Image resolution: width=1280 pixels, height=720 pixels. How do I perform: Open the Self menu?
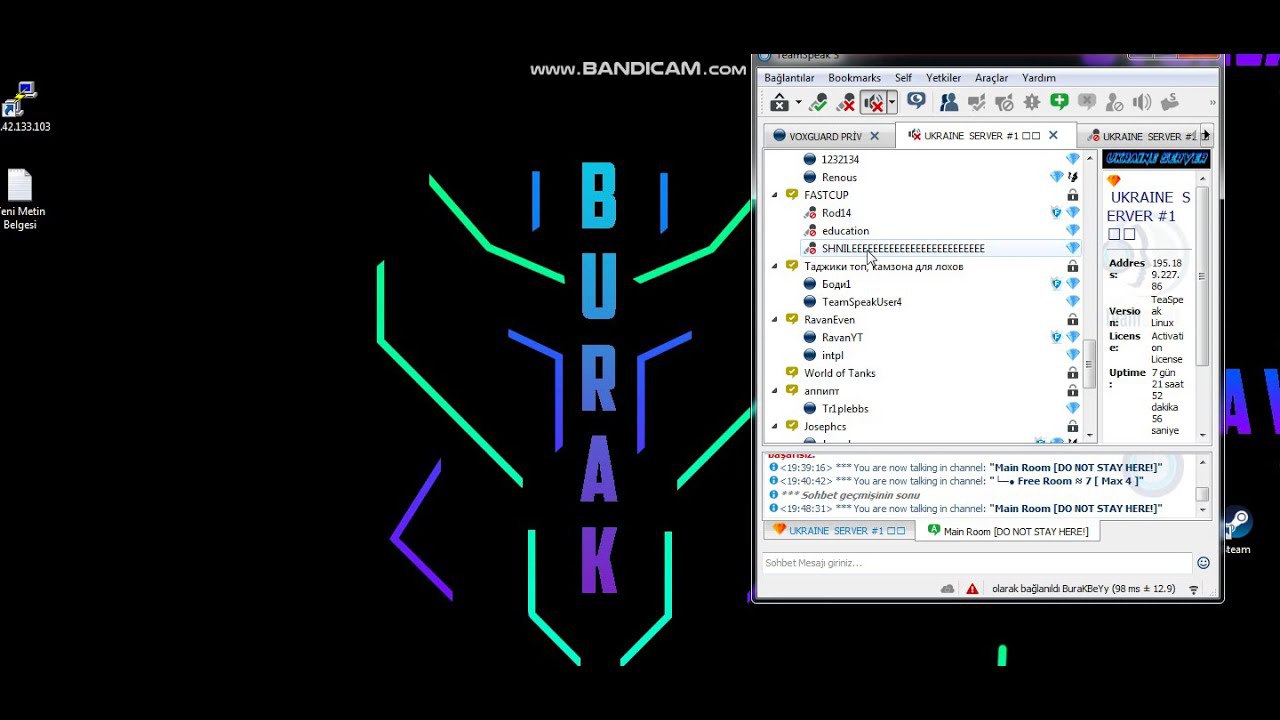pos(903,78)
